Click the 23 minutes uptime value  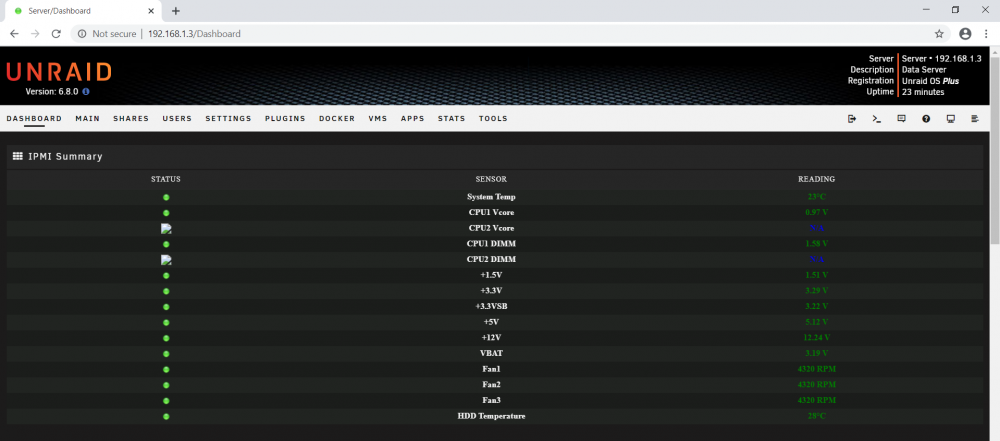[923, 92]
